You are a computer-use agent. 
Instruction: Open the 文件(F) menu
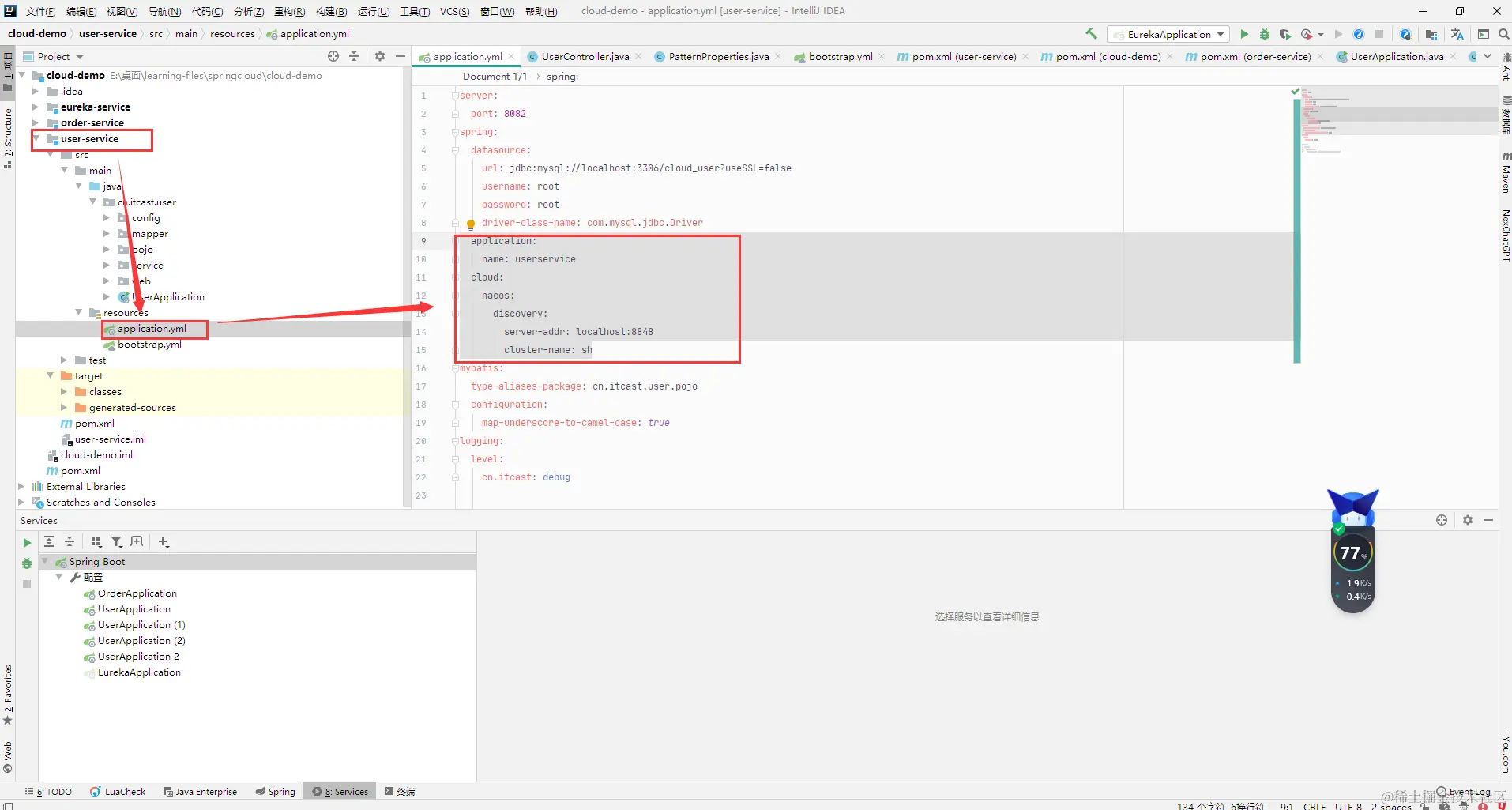tap(40, 11)
